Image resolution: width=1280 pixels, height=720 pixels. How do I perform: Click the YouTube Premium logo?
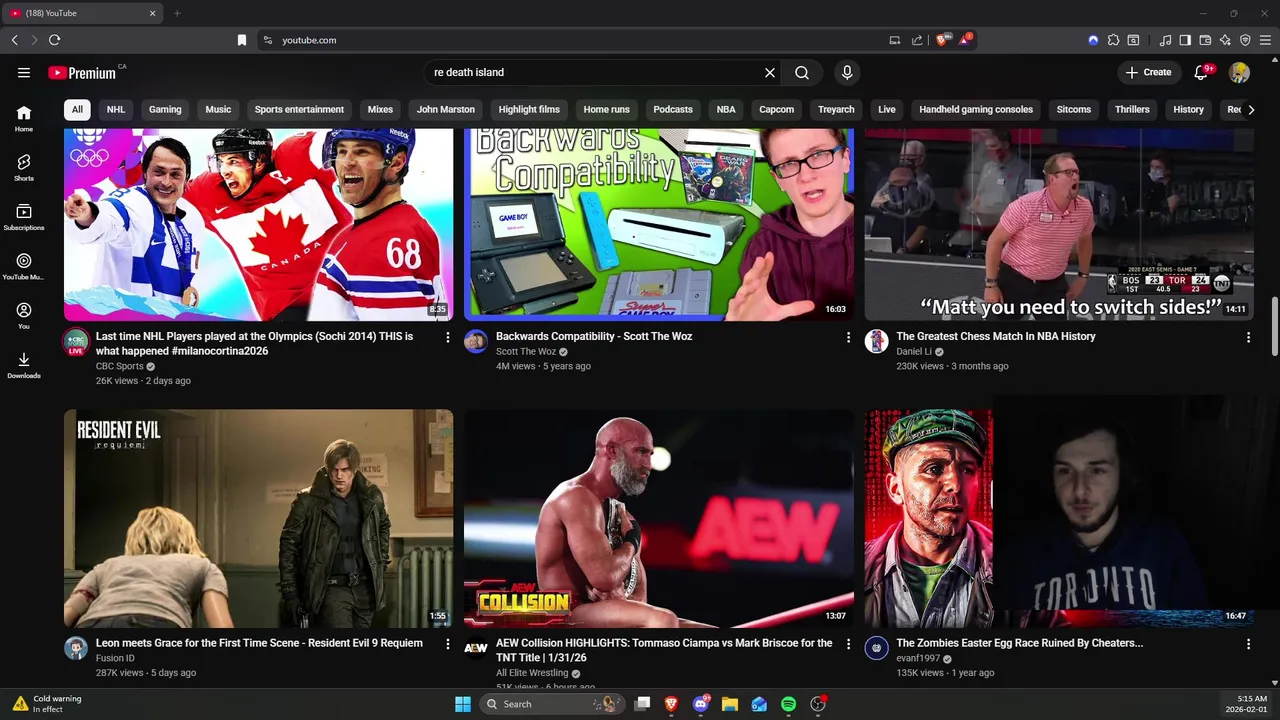click(x=84, y=72)
